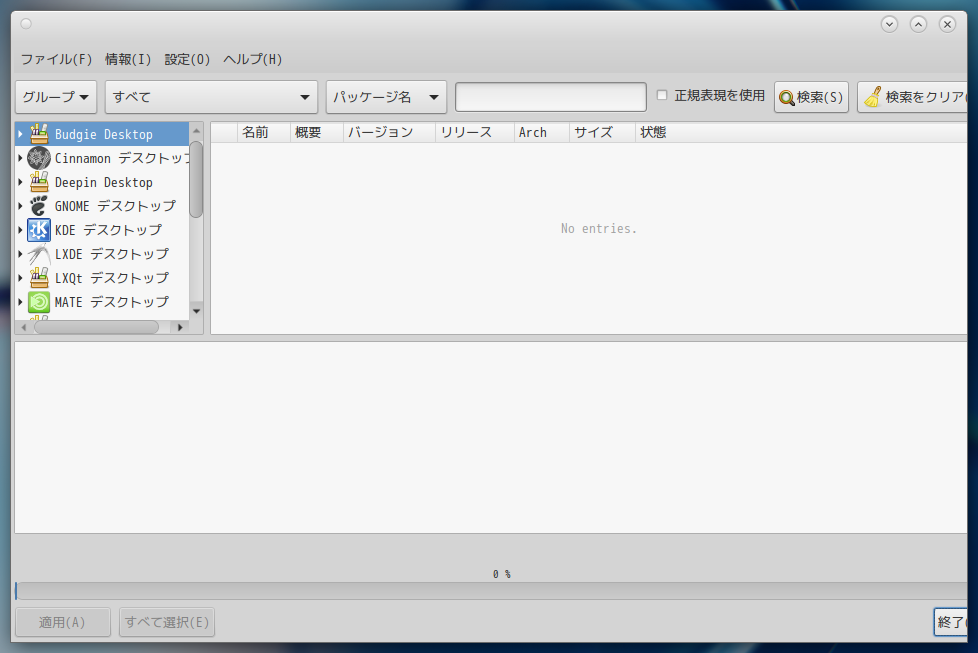Screen dimensions: 978x653
Task: Open the ヘルプ(H) menu
Action: [x=253, y=59]
